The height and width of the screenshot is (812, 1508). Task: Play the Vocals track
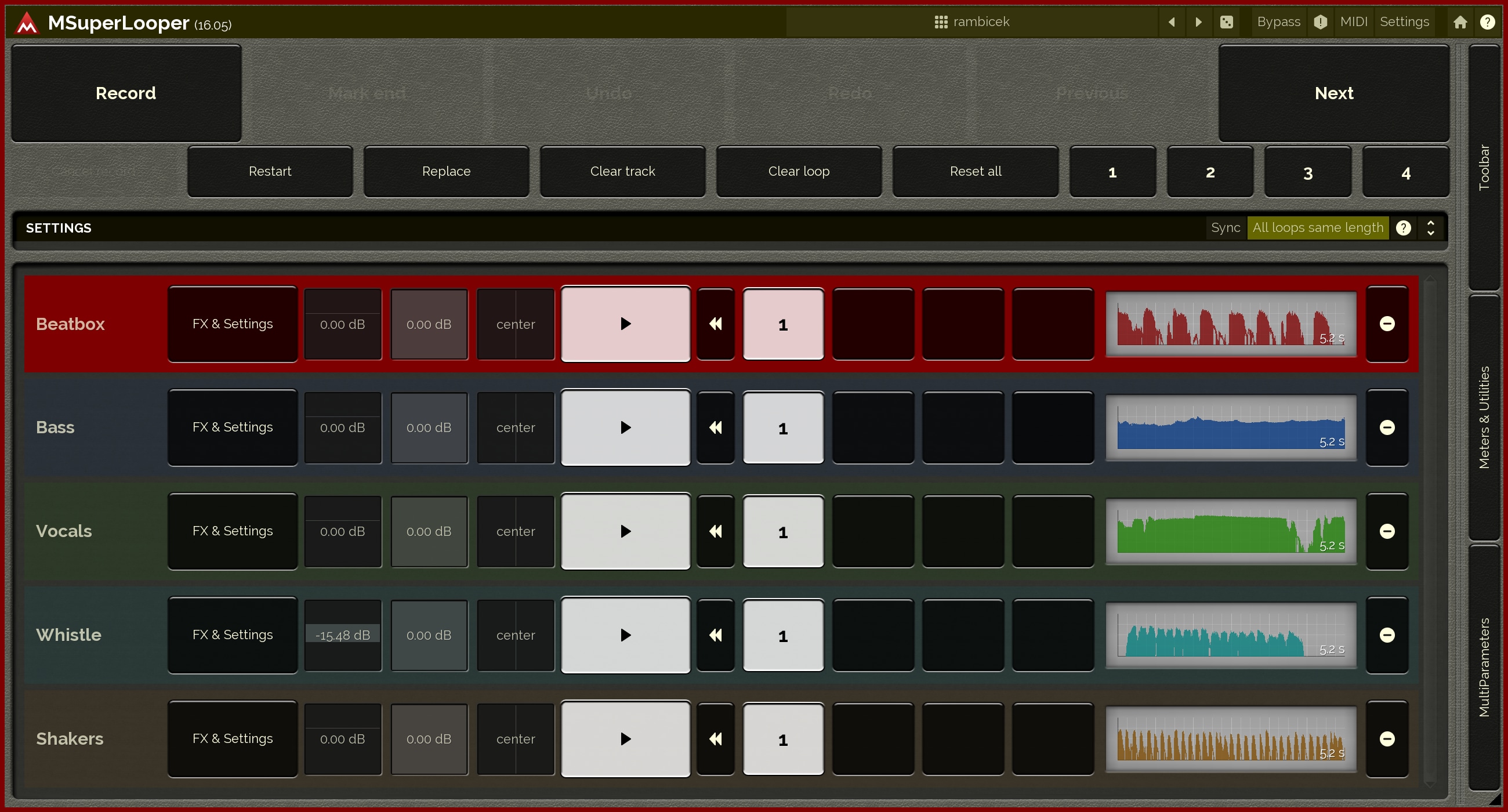pos(625,531)
